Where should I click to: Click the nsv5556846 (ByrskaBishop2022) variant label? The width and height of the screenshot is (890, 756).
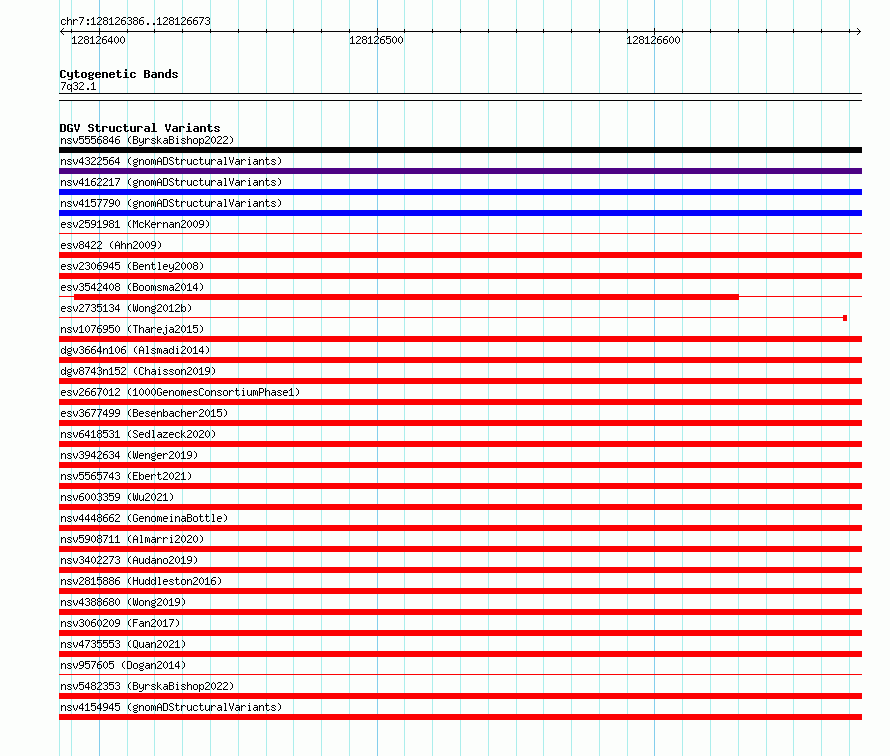(x=147, y=140)
